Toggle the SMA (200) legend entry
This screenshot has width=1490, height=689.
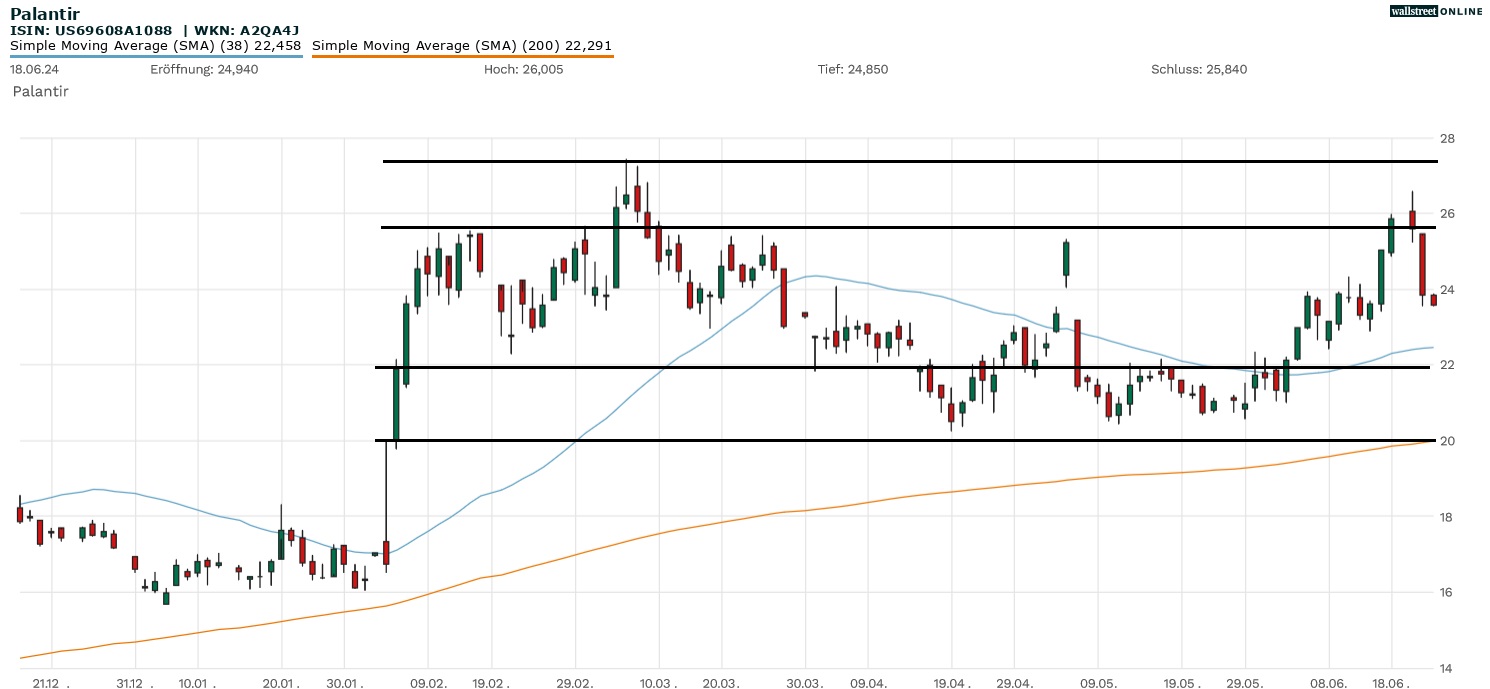pyautogui.click(x=462, y=45)
